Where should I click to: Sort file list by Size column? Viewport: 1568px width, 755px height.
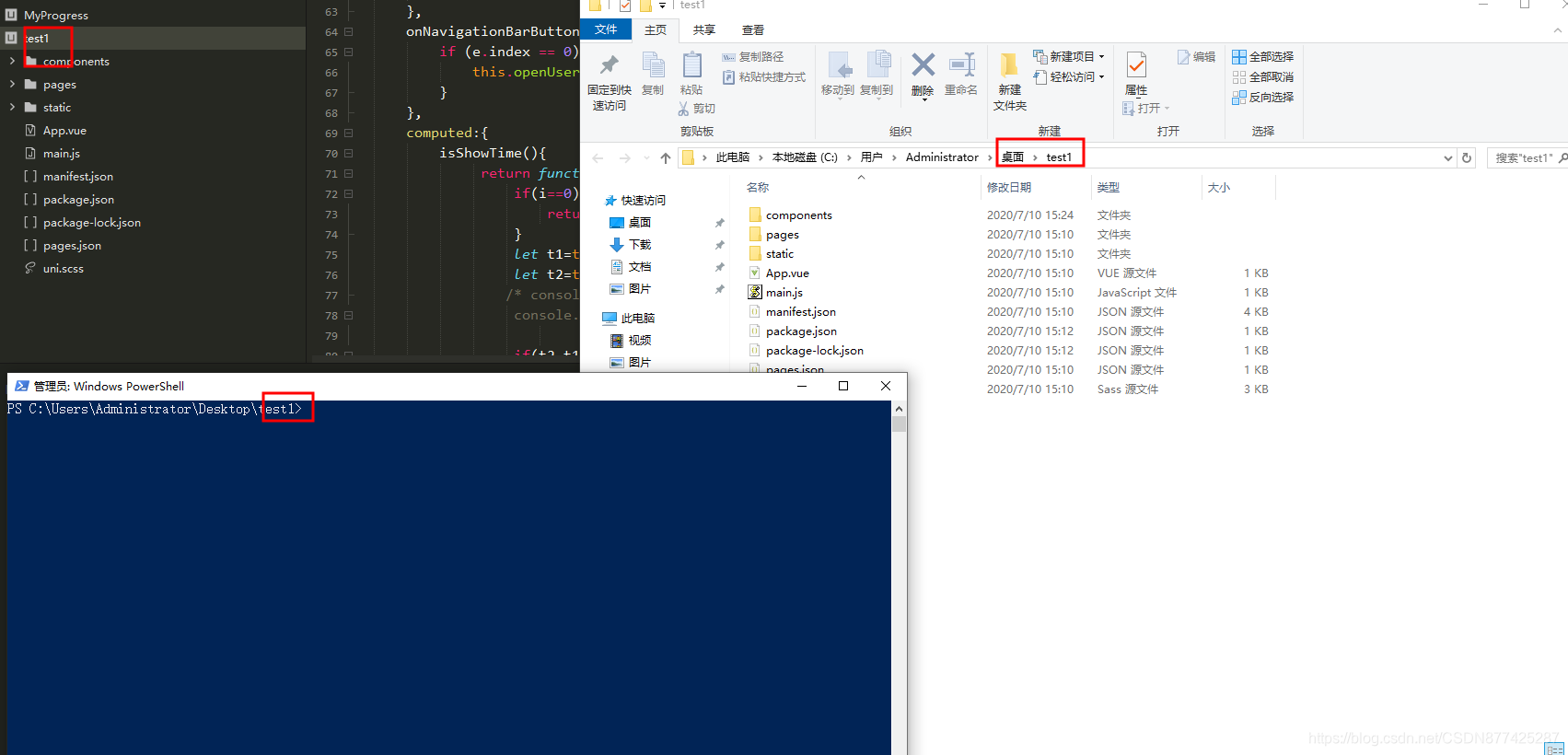click(x=1219, y=188)
